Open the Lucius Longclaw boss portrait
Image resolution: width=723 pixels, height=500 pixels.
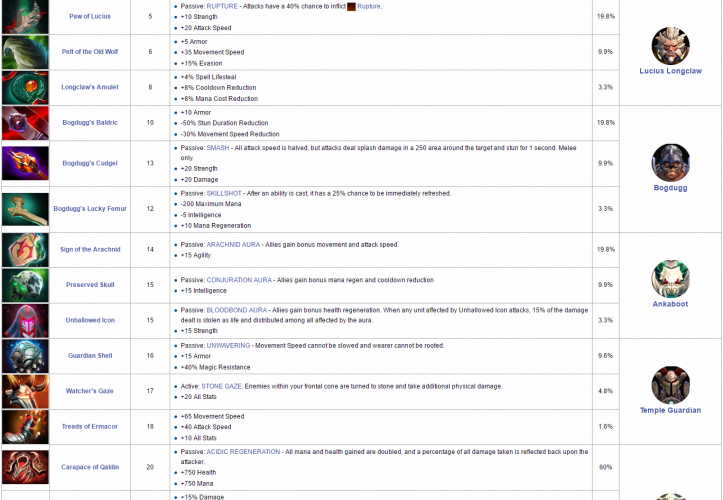click(x=670, y=46)
